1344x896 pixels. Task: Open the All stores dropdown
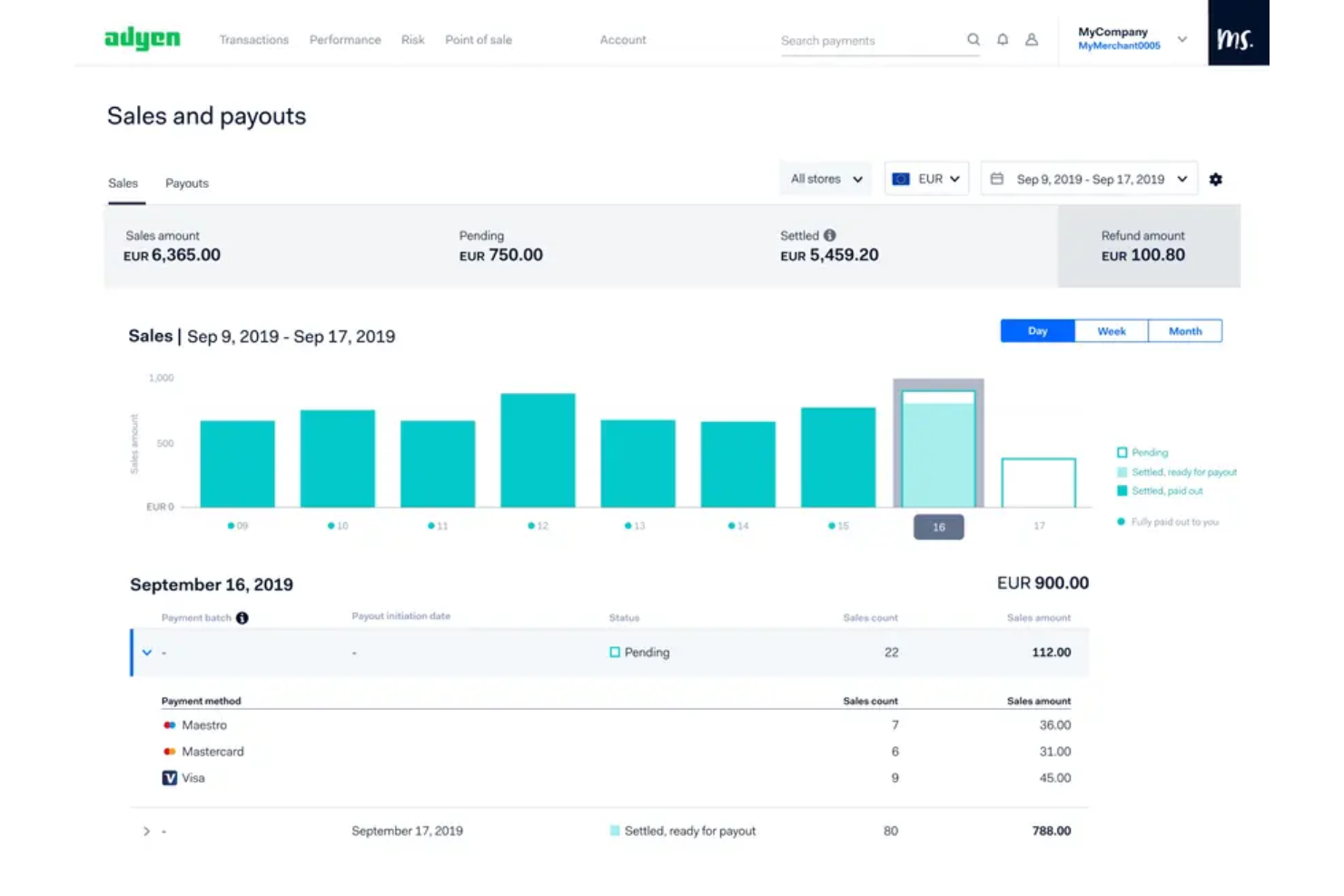[x=824, y=179]
